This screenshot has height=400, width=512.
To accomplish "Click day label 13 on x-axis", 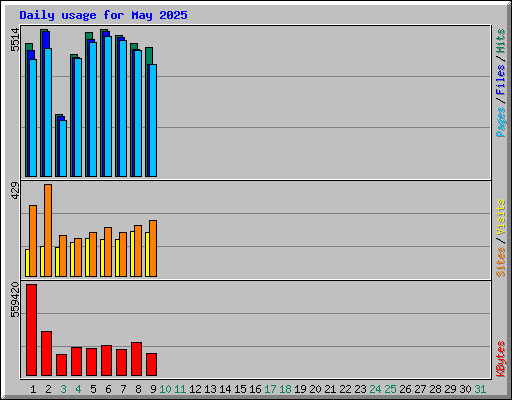I will (x=210, y=389).
